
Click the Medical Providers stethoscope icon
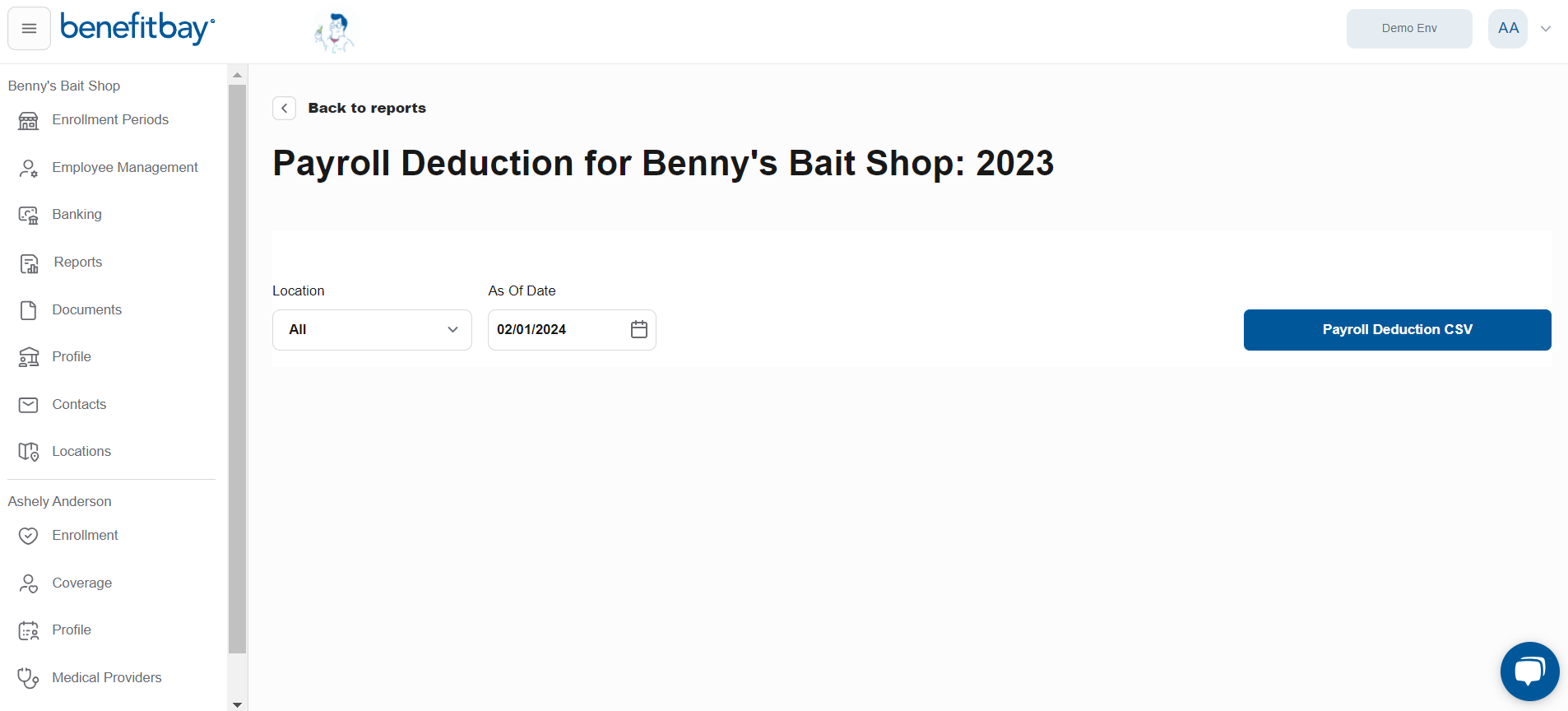coord(29,678)
